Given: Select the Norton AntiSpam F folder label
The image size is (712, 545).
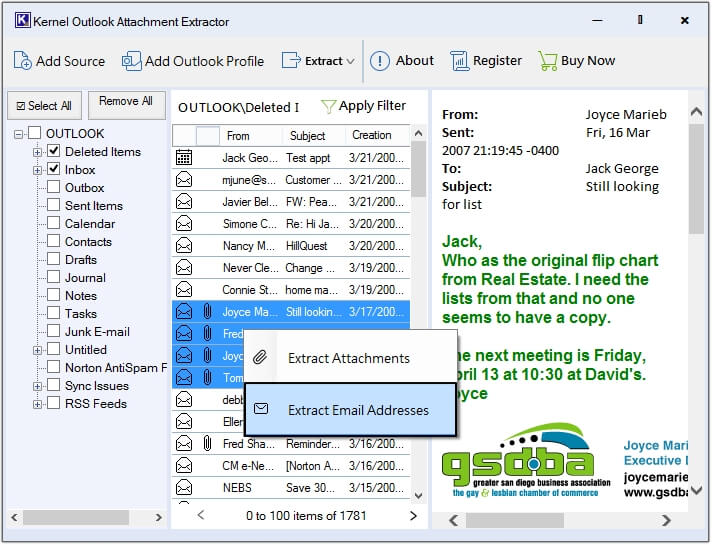Looking at the screenshot, I should point(116,367).
